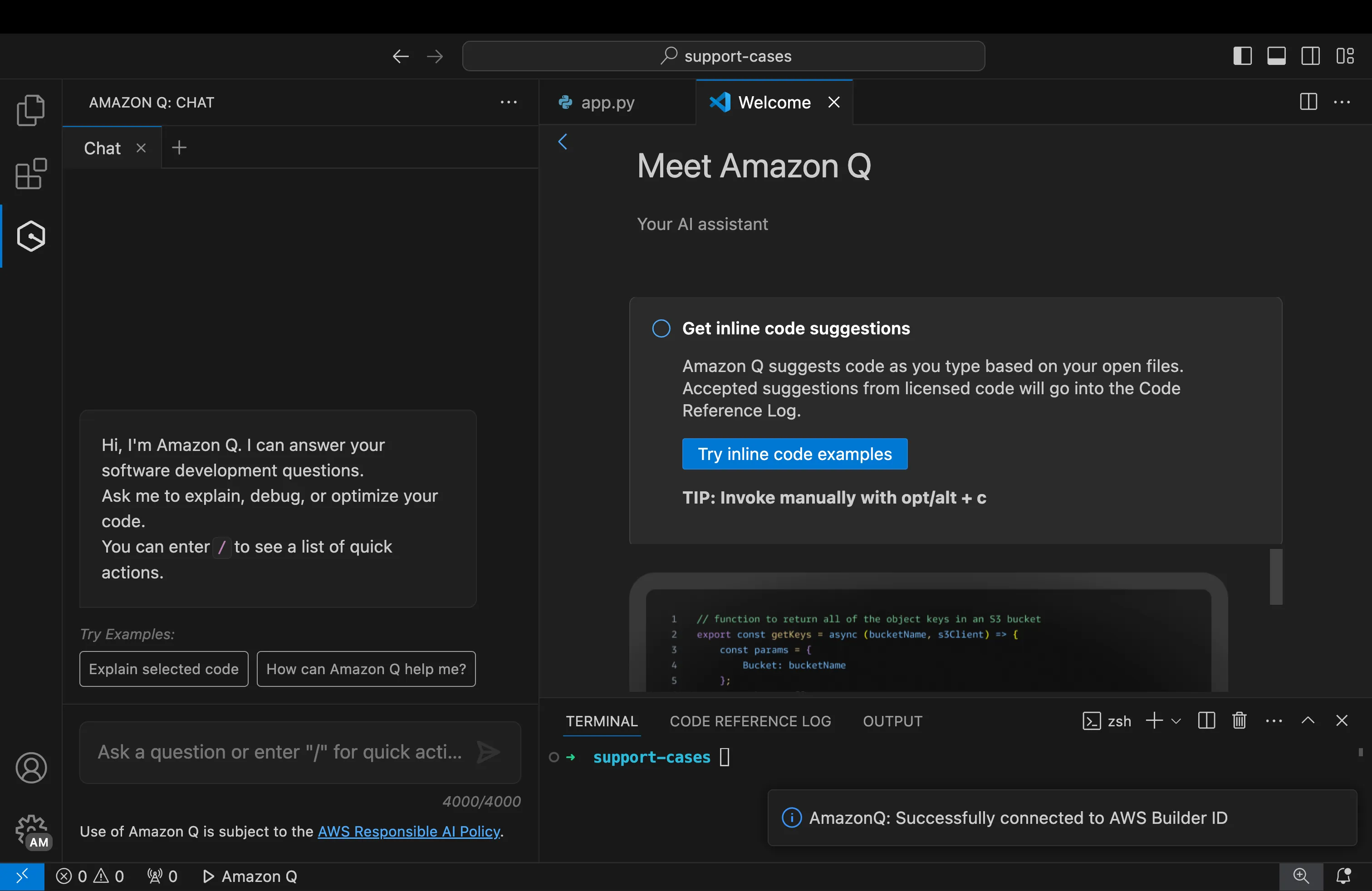Image resolution: width=1372 pixels, height=891 pixels.
Task: Select the 'Get inline code suggestions' radio circle
Action: tap(661, 328)
